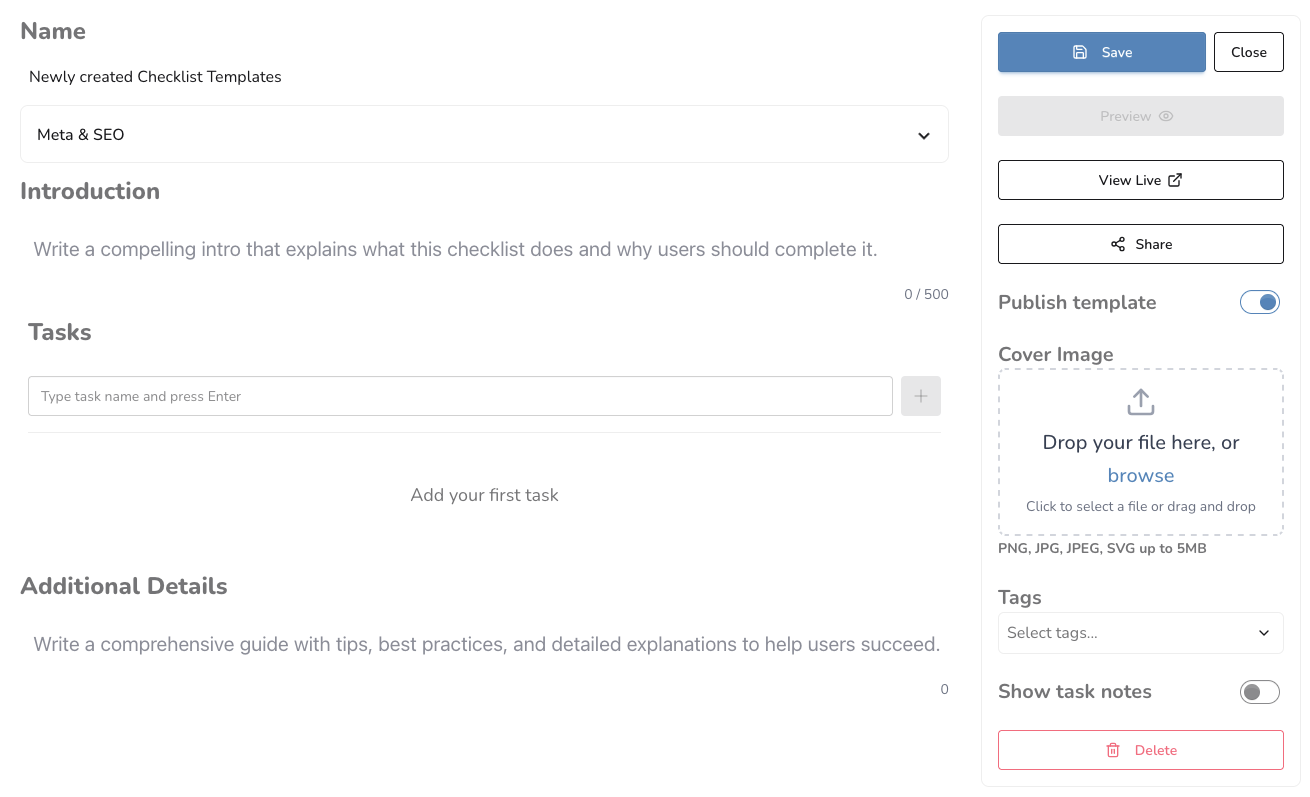The height and width of the screenshot is (797, 1310).
Task: Click the upload arrow icon in Cover Image
Action: (x=1140, y=402)
